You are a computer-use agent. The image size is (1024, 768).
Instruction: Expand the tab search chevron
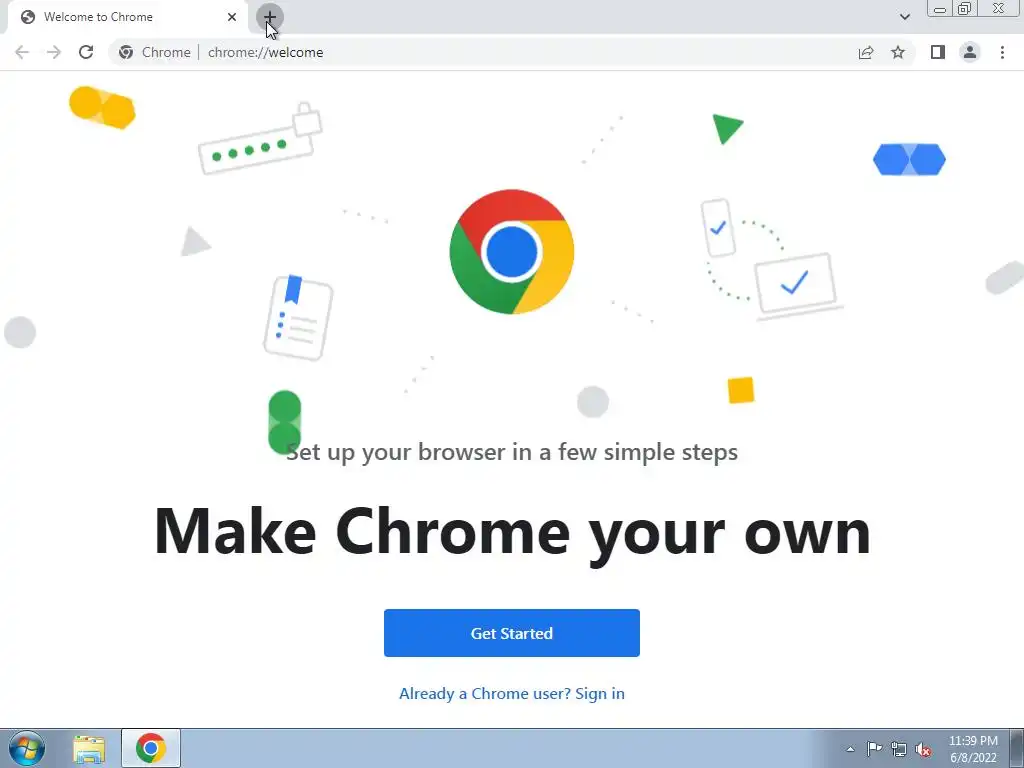pyautogui.click(x=904, y=17)
